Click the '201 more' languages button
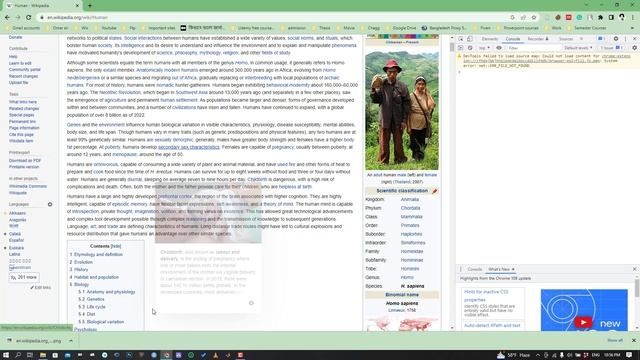Viewport: 640px width, 360px height. (24, 277)
